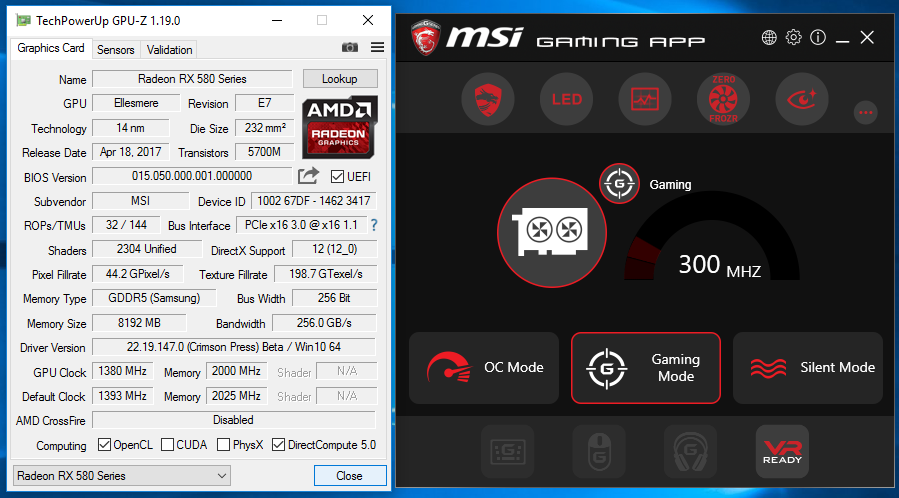The height and width of the screenshot is (498, 899).
Task: Click GPU-Z title bar app icon
Action: click(x=23, y=21)
